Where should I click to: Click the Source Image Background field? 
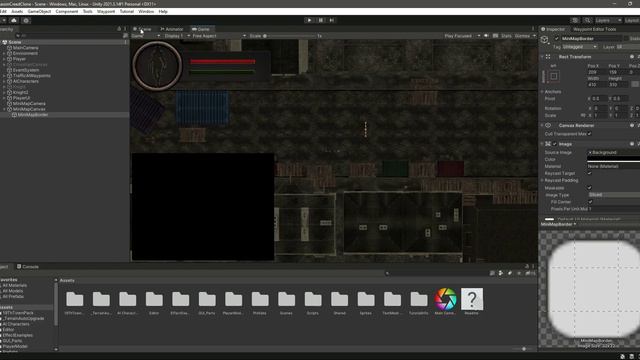[613, 152]
